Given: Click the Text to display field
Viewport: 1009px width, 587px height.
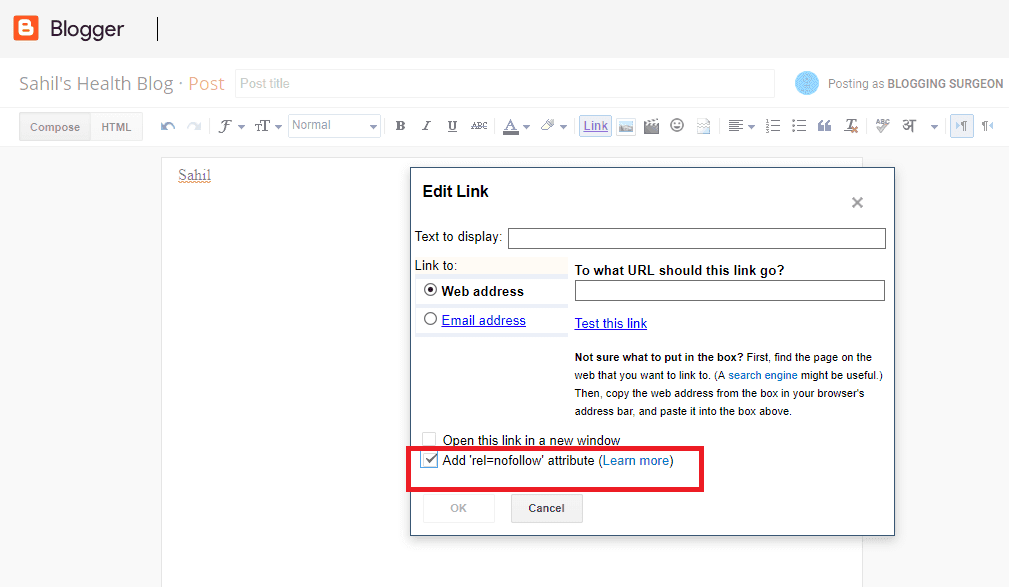Looking at the screenshot, I should (x=697, y=238).
